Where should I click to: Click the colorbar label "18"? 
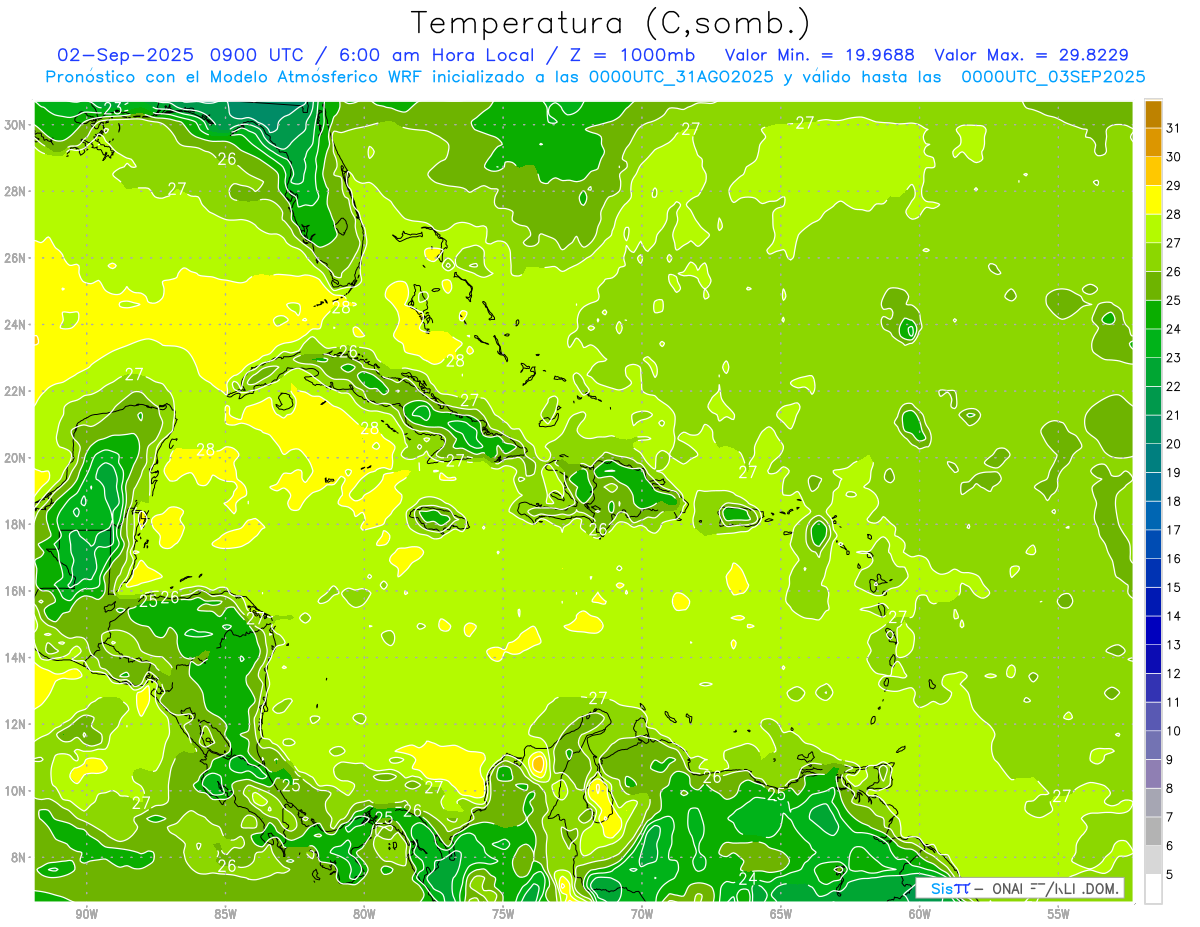click(1174, 501)
